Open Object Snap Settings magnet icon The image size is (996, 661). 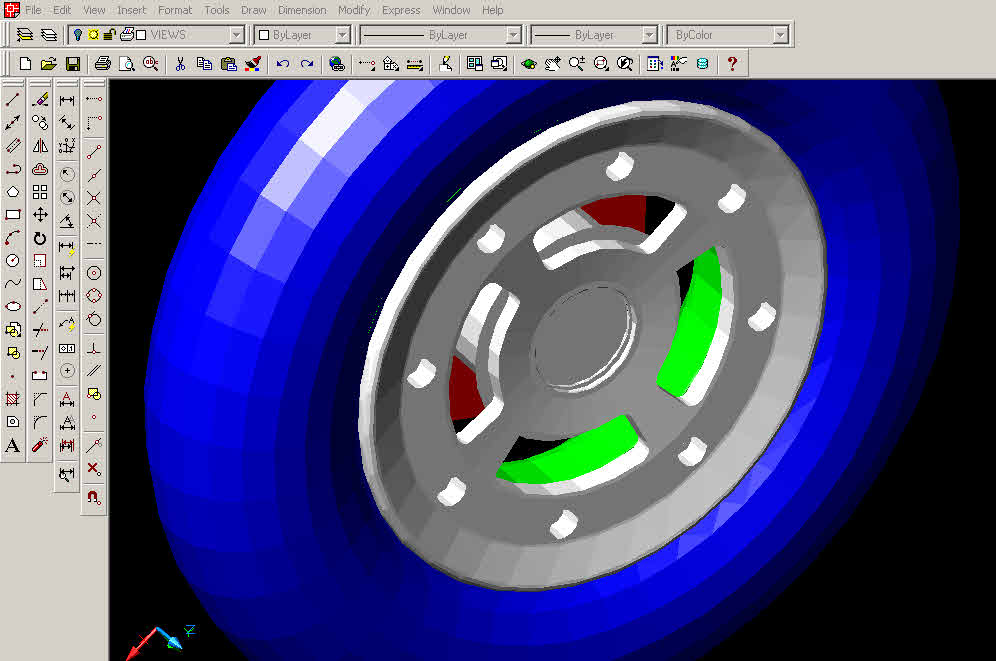pos(94,497)
